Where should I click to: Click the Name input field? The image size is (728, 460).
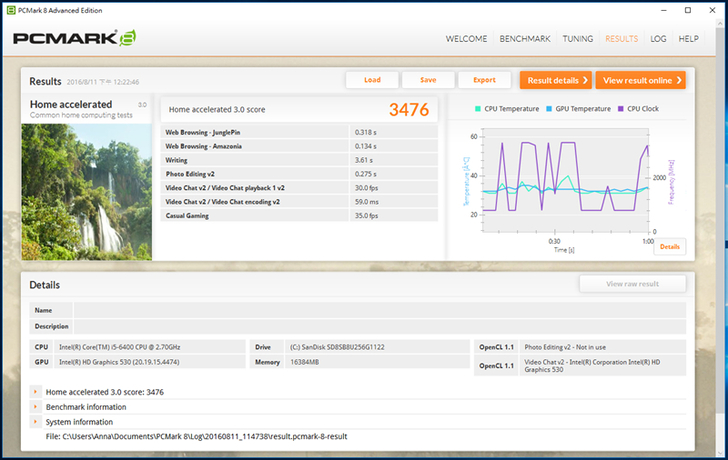point(380,310)
